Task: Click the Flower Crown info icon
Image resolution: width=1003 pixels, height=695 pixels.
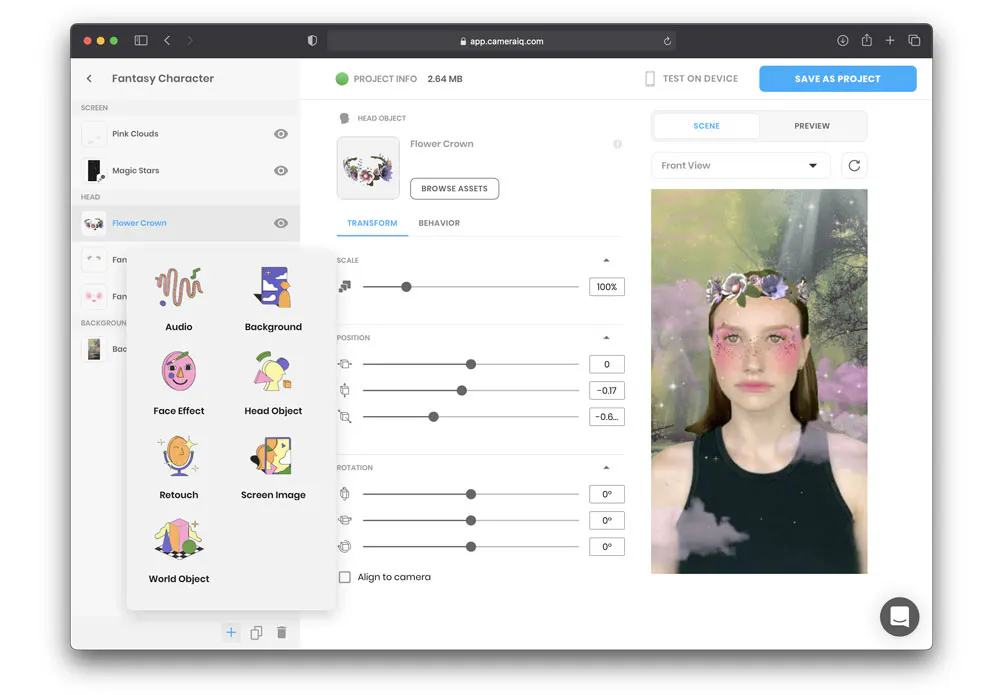Action: tap(617, 144)
